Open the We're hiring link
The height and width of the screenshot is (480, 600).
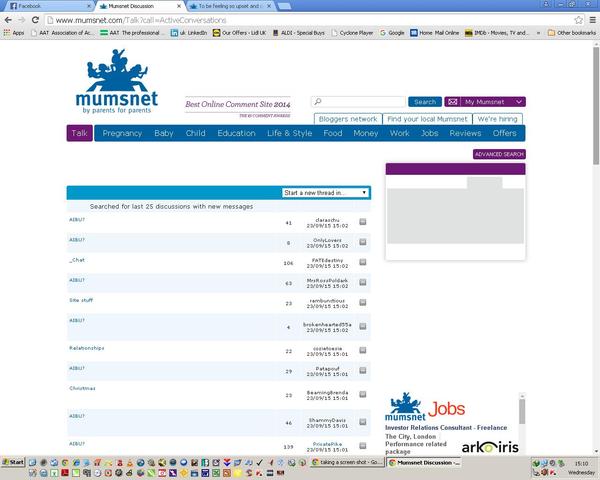497,119
